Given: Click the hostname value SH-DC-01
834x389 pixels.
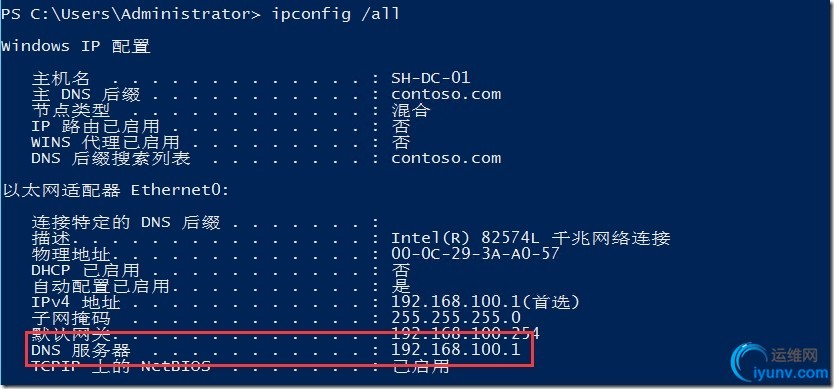Looking at the screenshot, I should (x=431, y=78).
